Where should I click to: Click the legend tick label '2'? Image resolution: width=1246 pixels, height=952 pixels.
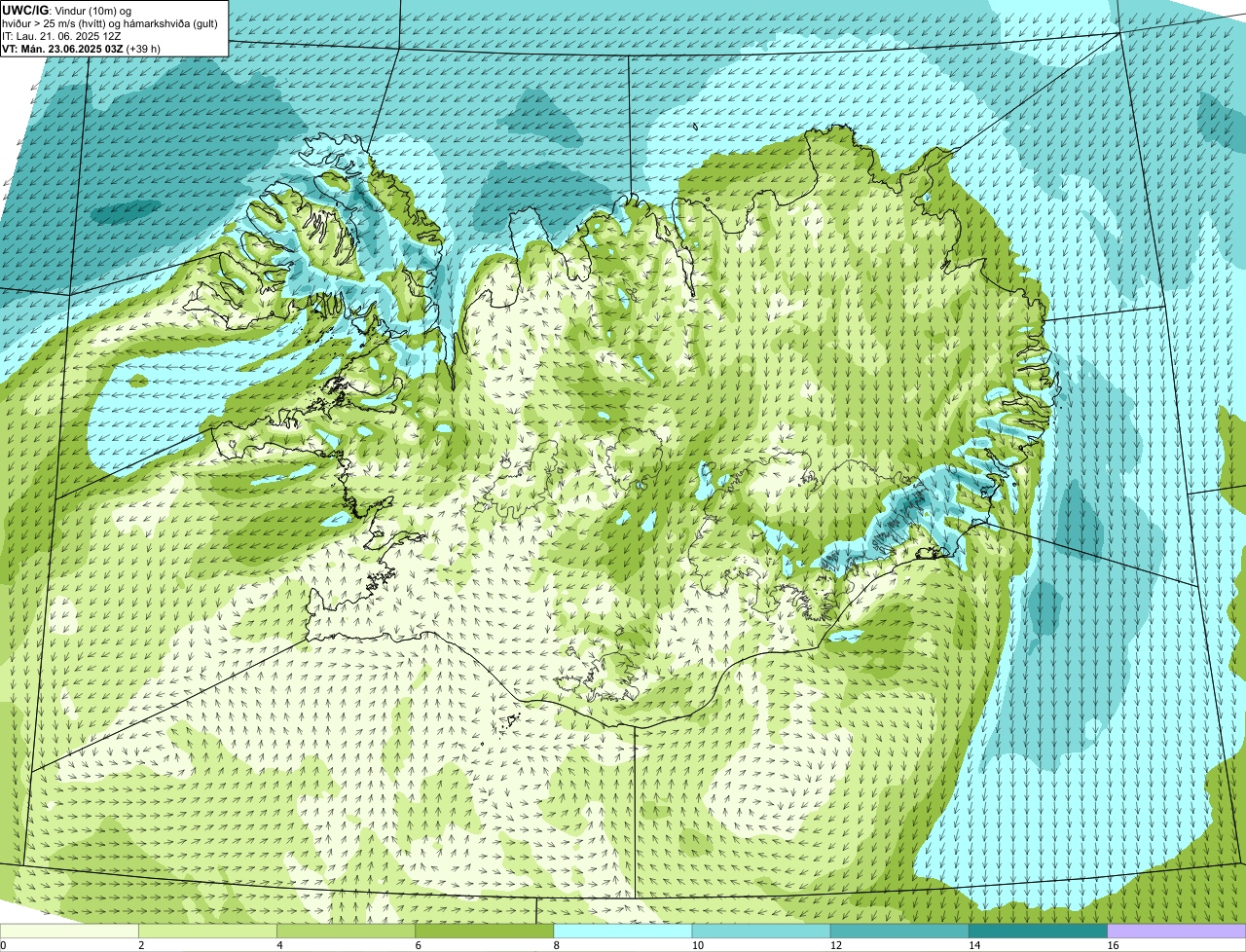(x=141, y=945)
